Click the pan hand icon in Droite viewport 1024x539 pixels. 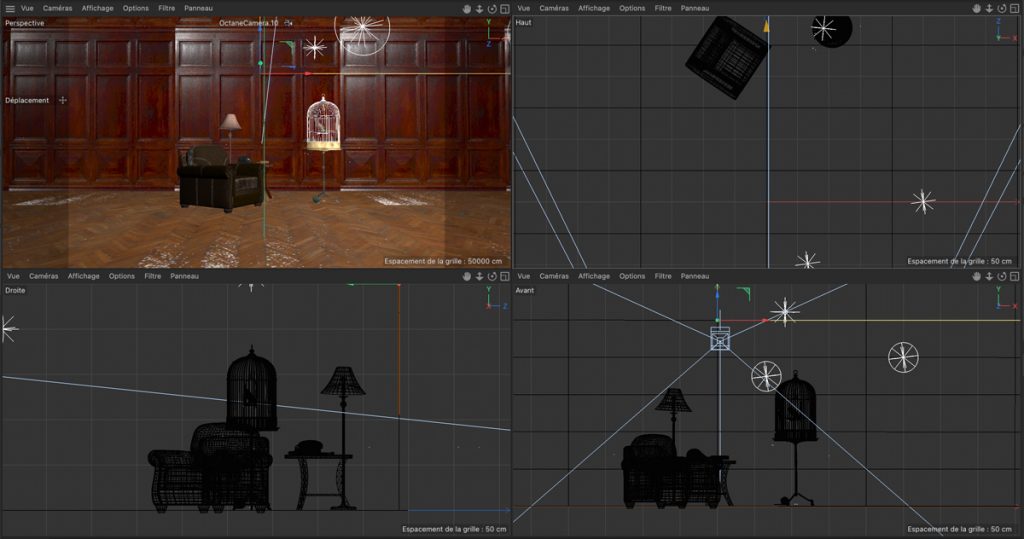[x=467, y=276]
